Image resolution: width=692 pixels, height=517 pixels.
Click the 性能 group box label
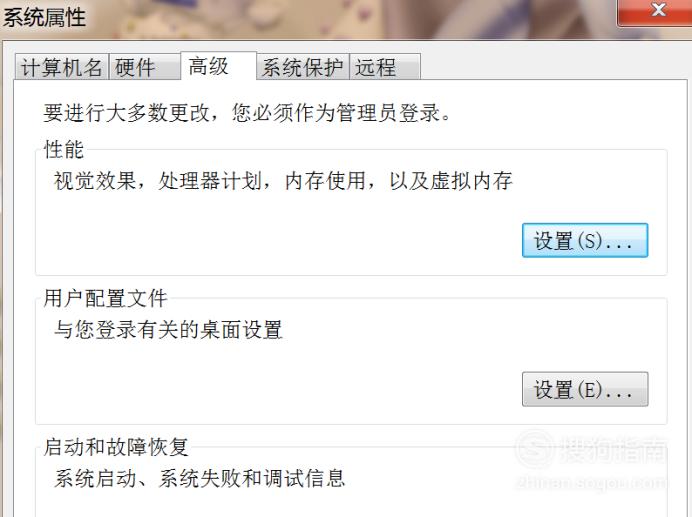(64, 149)
